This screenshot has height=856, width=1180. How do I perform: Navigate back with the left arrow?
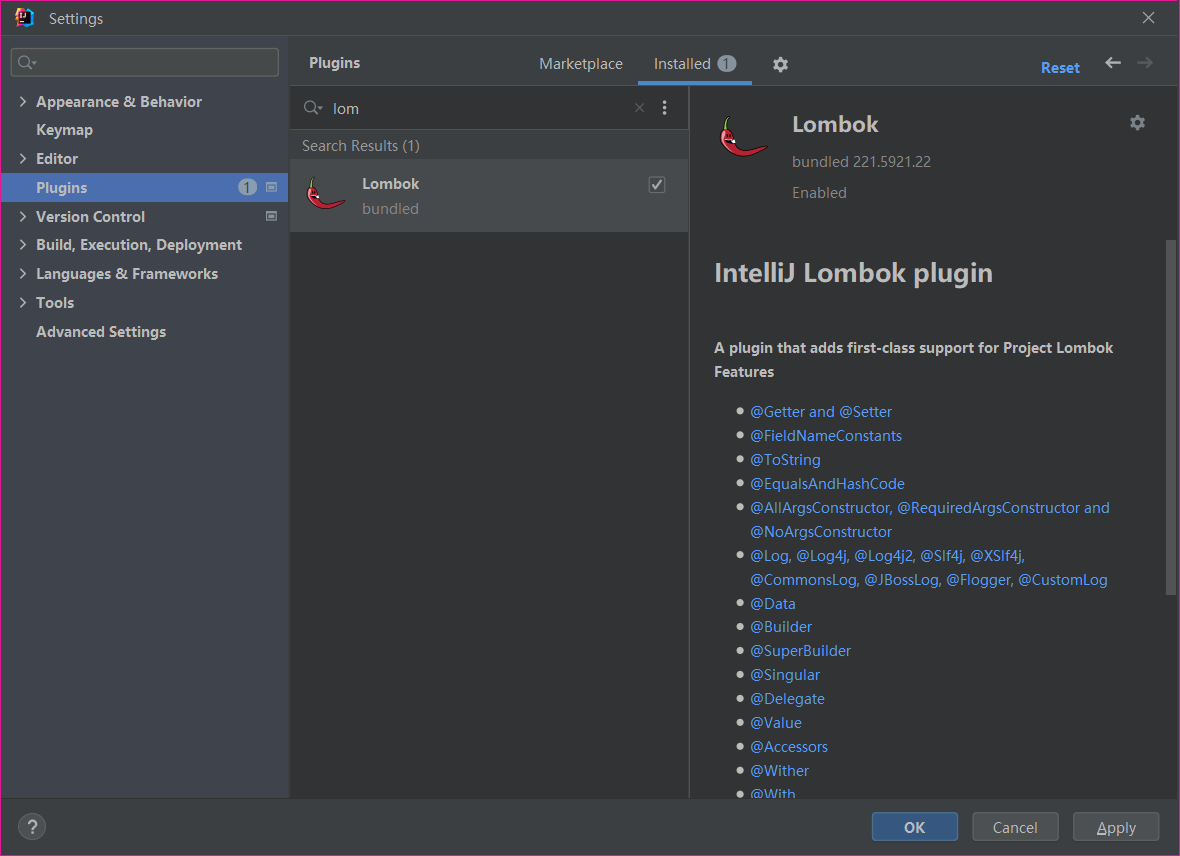tap(1113, 63)
